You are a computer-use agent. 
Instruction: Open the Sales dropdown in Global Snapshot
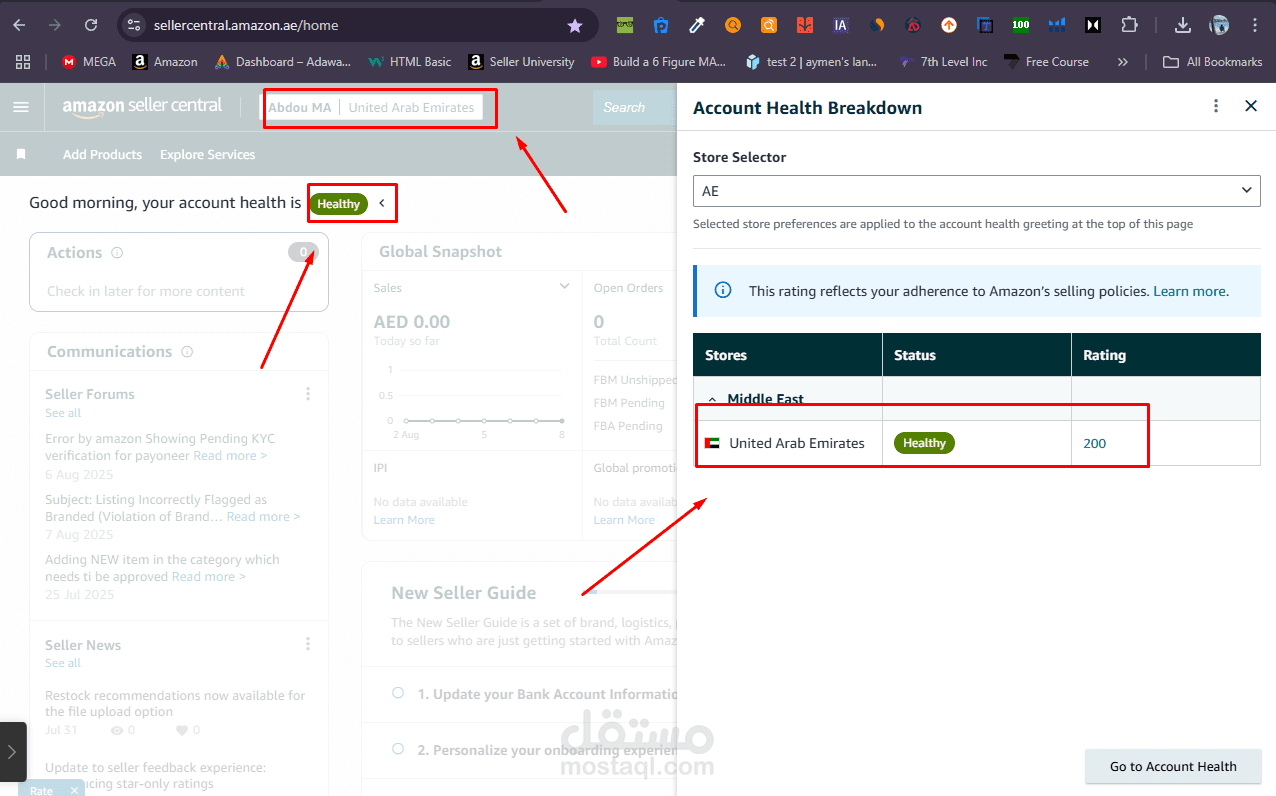tap(564, 287)
